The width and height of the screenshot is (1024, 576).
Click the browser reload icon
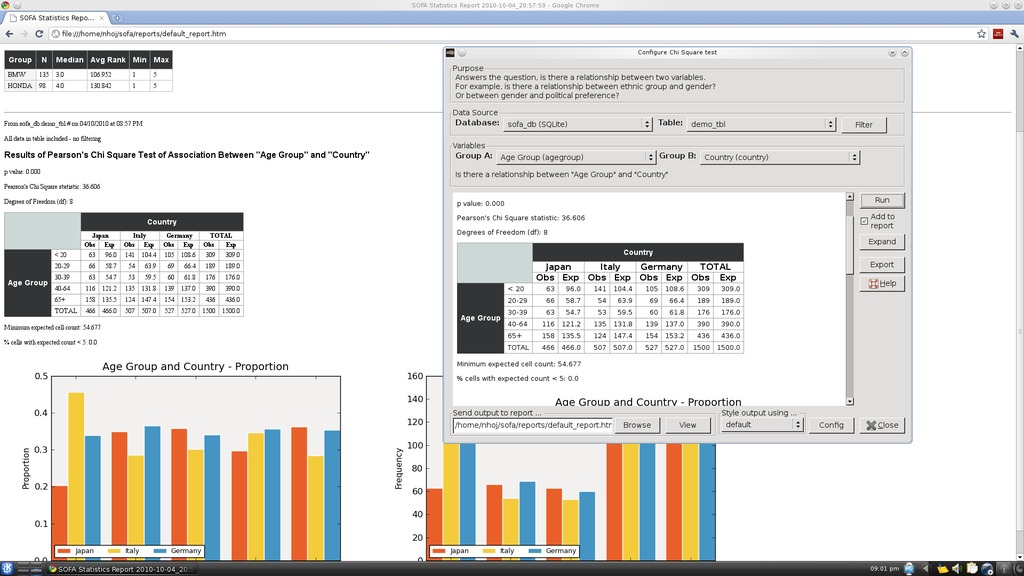37,34
